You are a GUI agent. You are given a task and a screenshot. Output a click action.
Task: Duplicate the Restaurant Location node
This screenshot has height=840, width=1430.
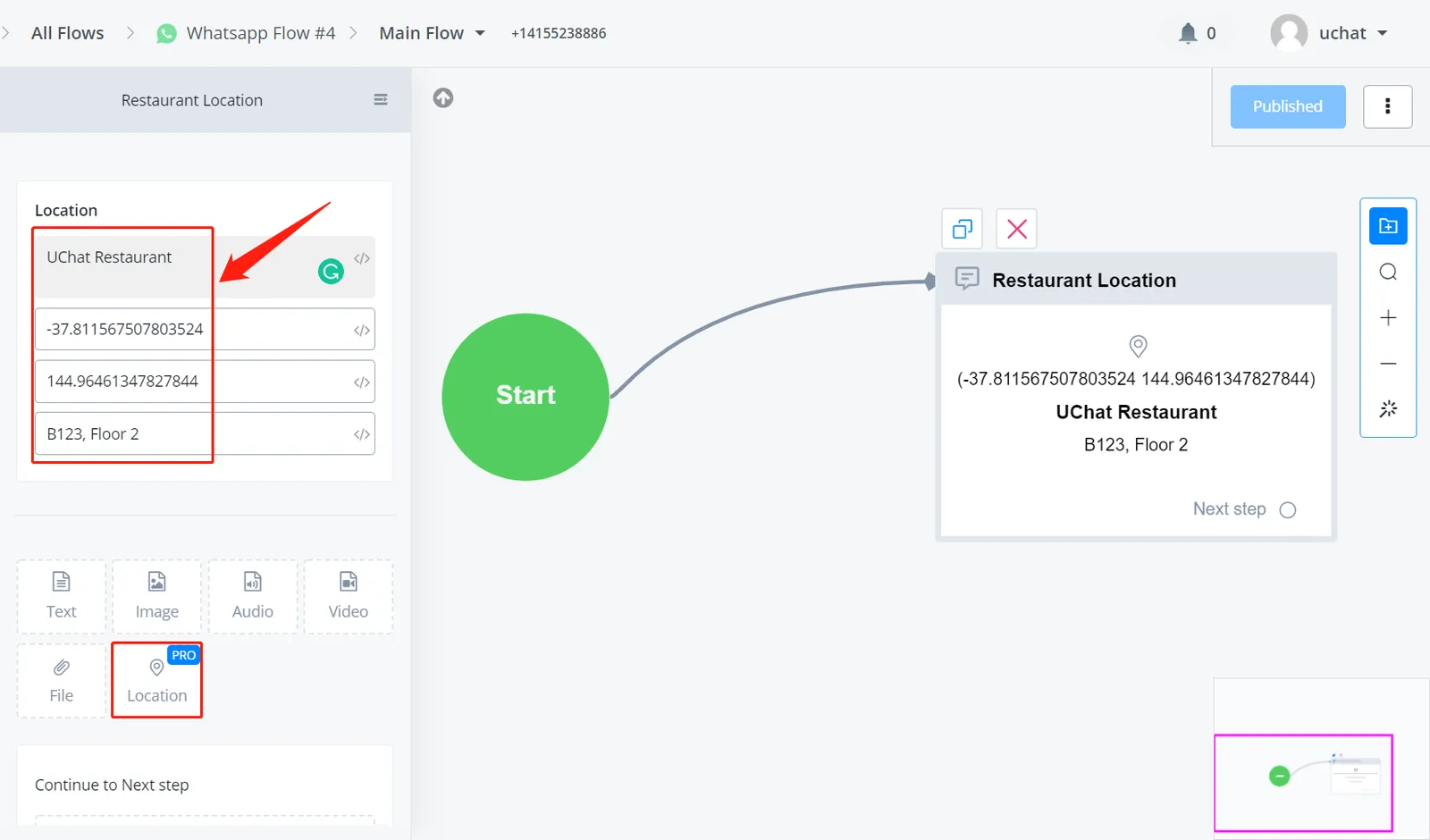(963, 229)
